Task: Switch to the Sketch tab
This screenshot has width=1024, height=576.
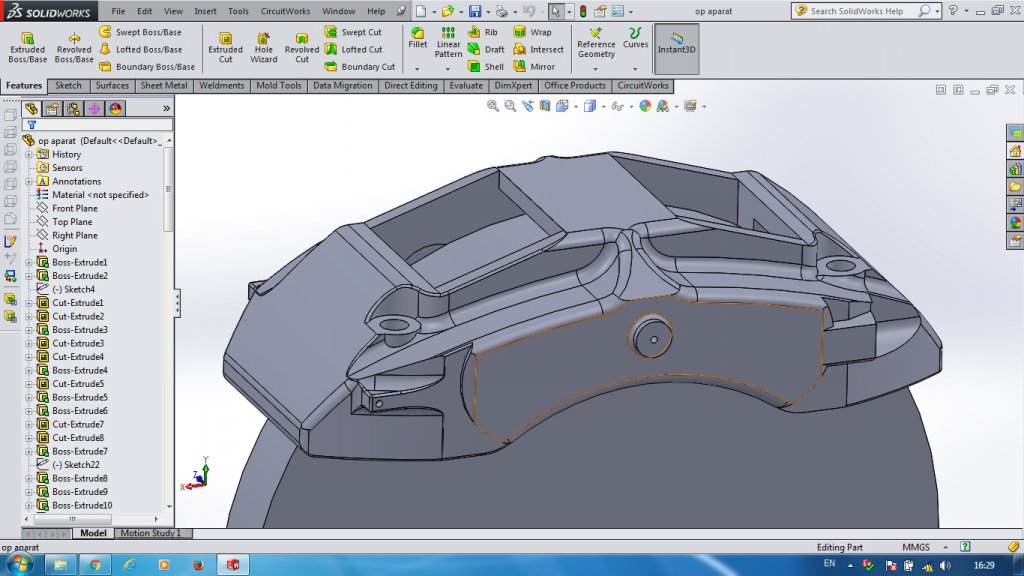Action: pos(69,86)
